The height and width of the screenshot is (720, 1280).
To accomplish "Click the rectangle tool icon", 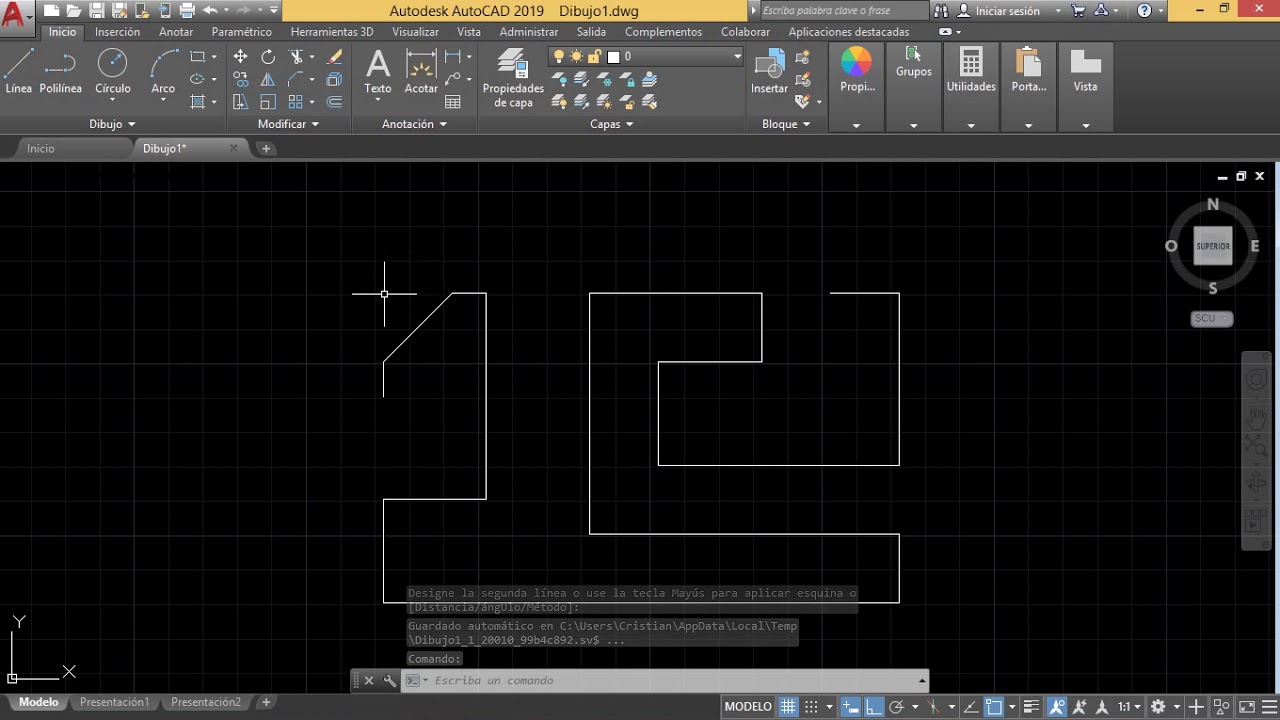I will pyautogui.click(x=198, y=57).
